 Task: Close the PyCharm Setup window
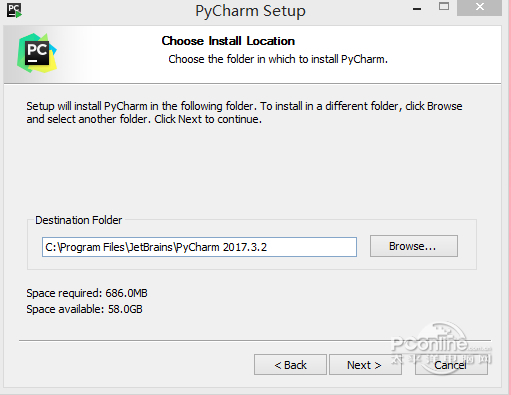[x=479, y=7]
